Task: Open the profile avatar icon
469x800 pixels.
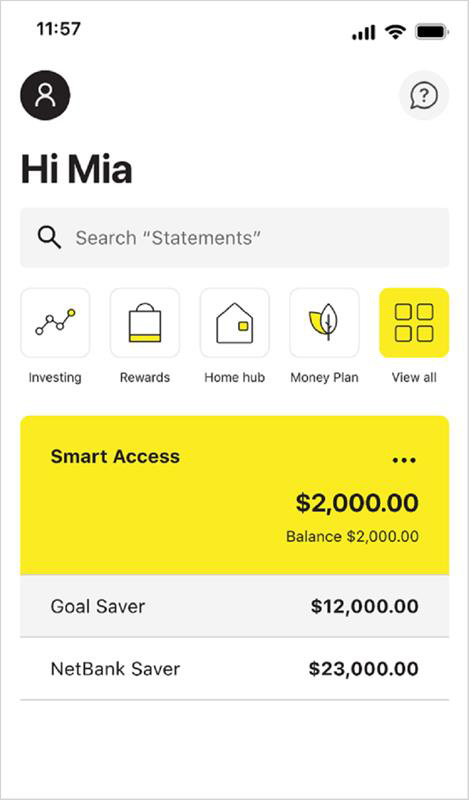Action: point(45,95)
